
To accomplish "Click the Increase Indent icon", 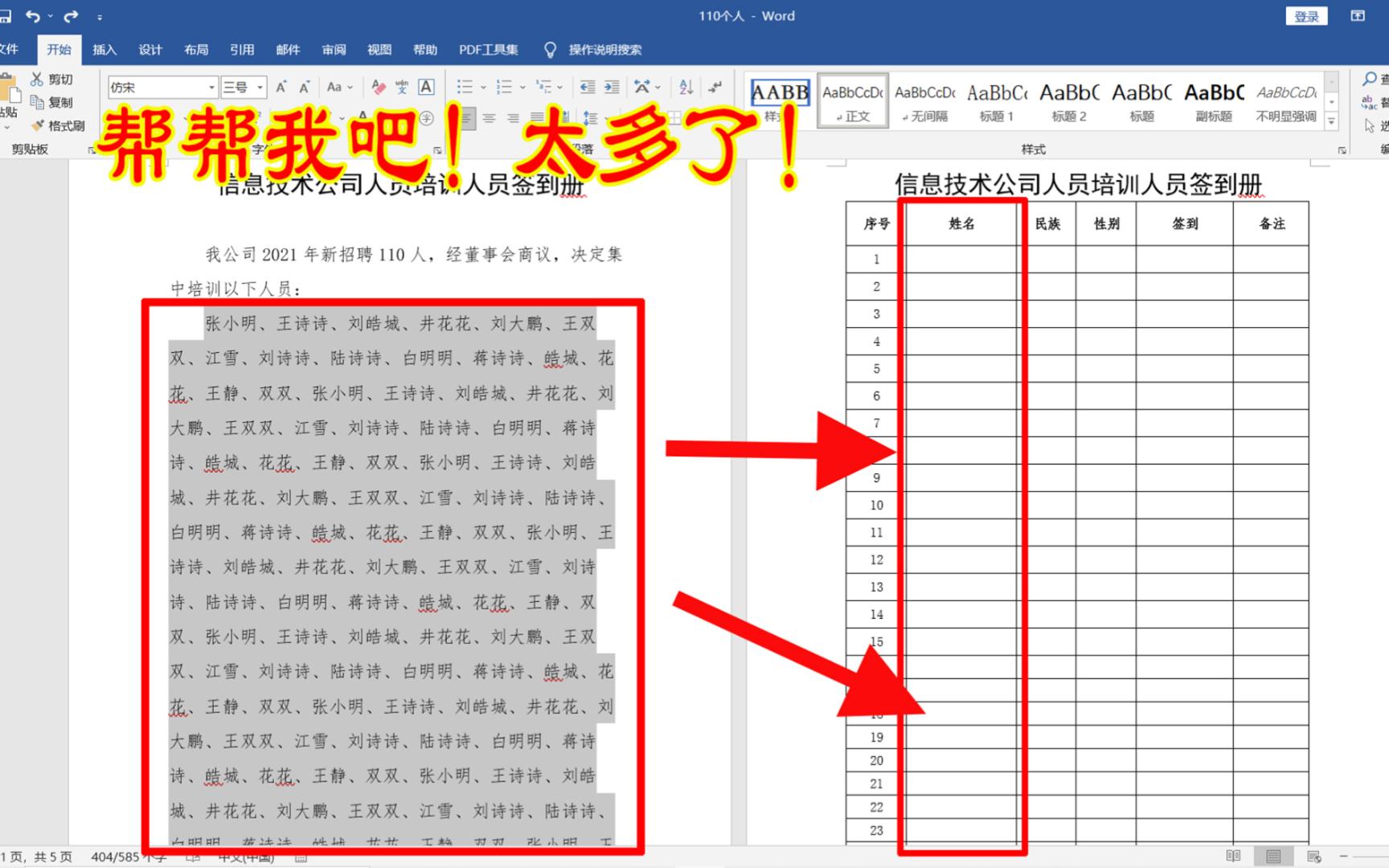I will point(612,87).
